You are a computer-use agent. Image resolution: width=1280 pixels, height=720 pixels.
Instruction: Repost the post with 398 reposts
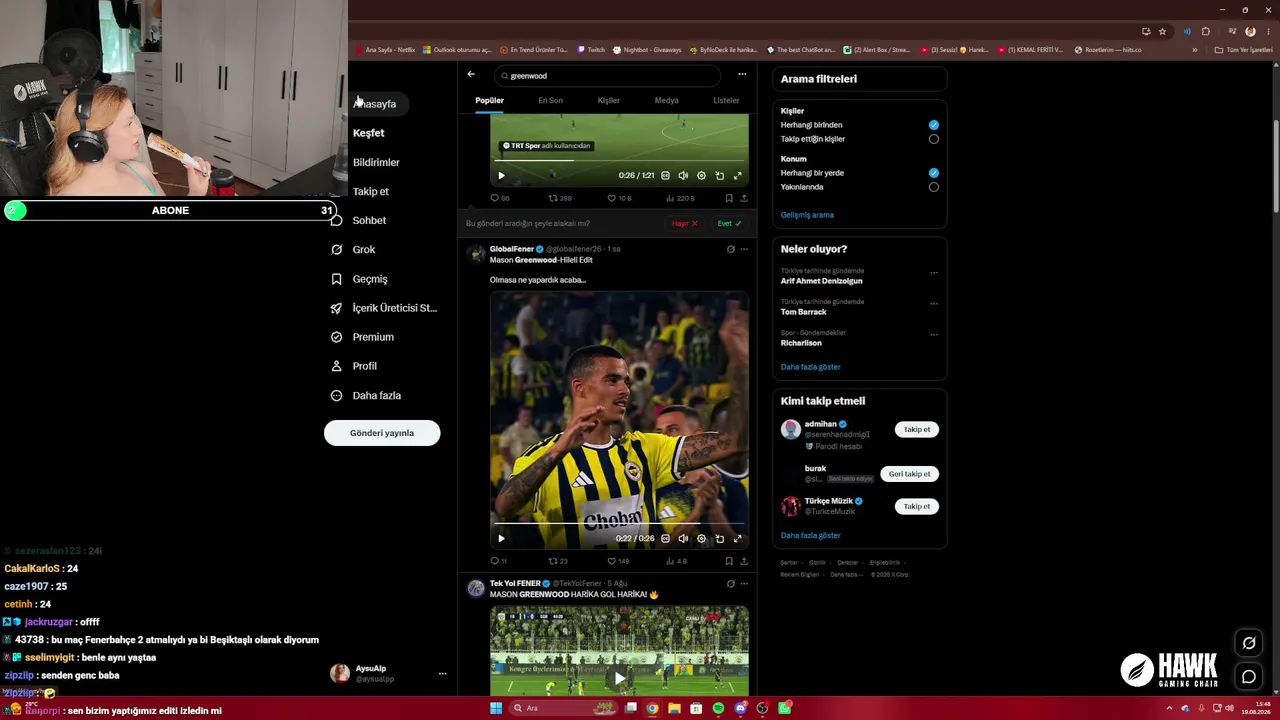coord(560,198)
